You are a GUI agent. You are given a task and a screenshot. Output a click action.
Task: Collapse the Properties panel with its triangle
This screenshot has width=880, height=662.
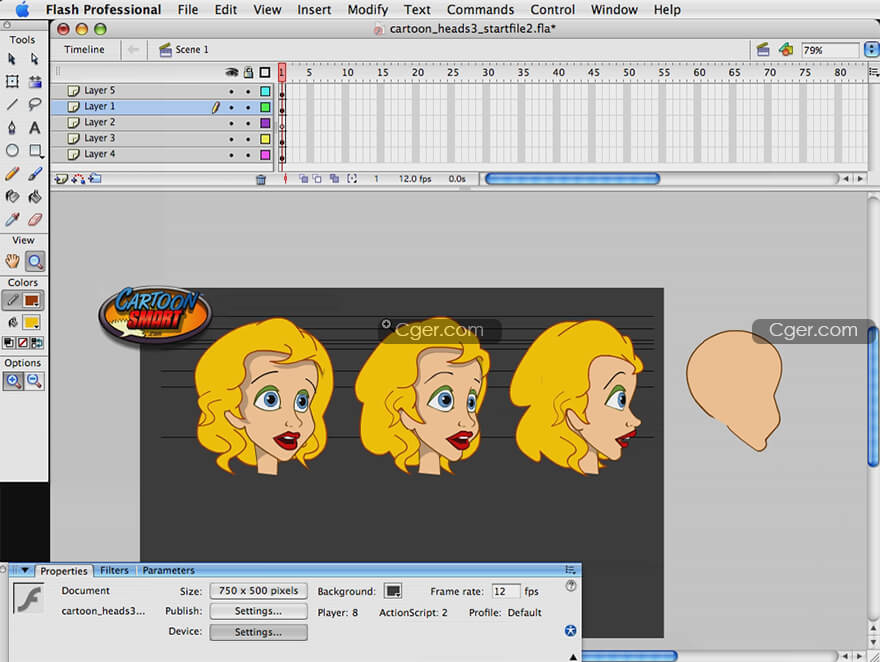pos(25,571)
